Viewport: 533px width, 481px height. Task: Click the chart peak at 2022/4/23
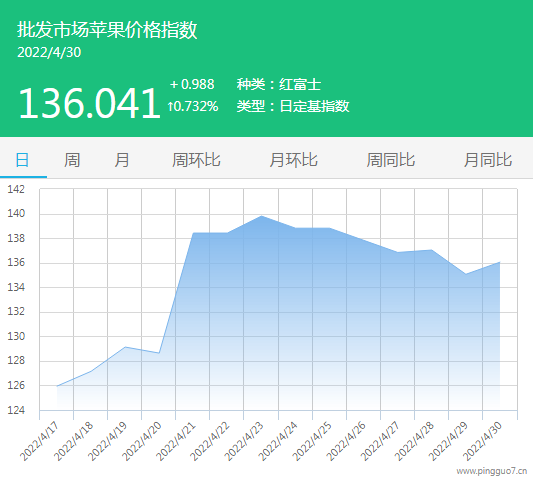(261, 216)
